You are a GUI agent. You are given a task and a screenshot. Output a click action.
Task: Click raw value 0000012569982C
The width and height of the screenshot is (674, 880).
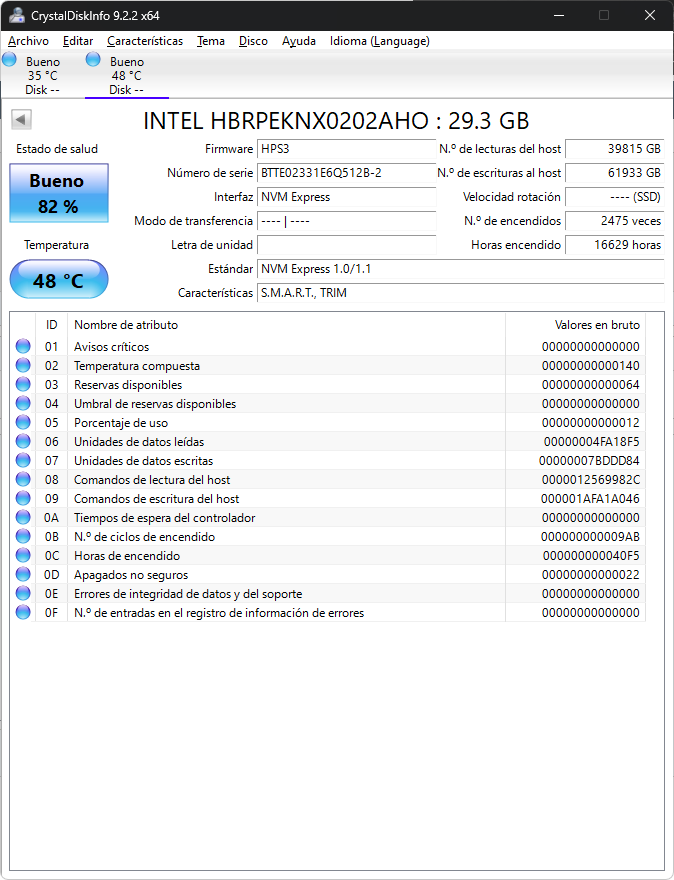pos(590,480)
